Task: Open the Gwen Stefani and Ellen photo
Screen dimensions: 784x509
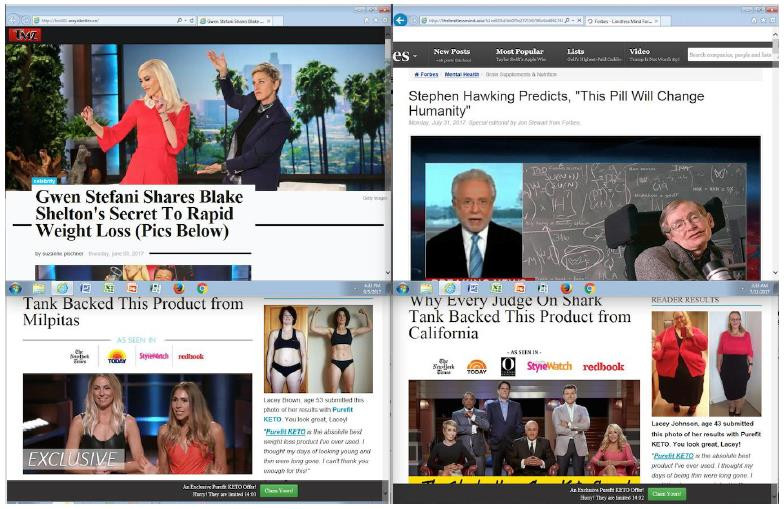Action: point(196,116)
